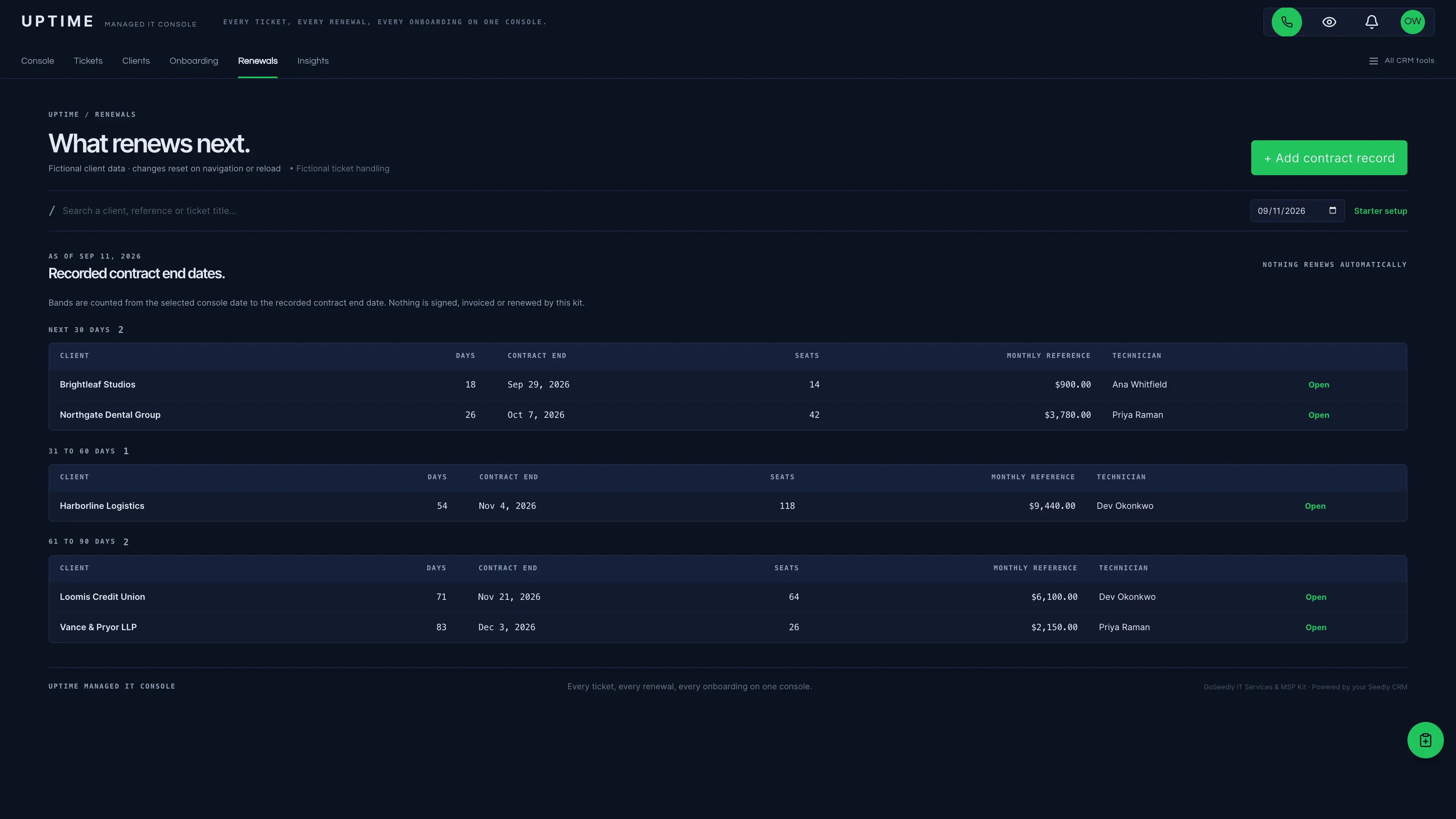Click the Powered by your Seedly CRM footer text

pos(1359,687)
